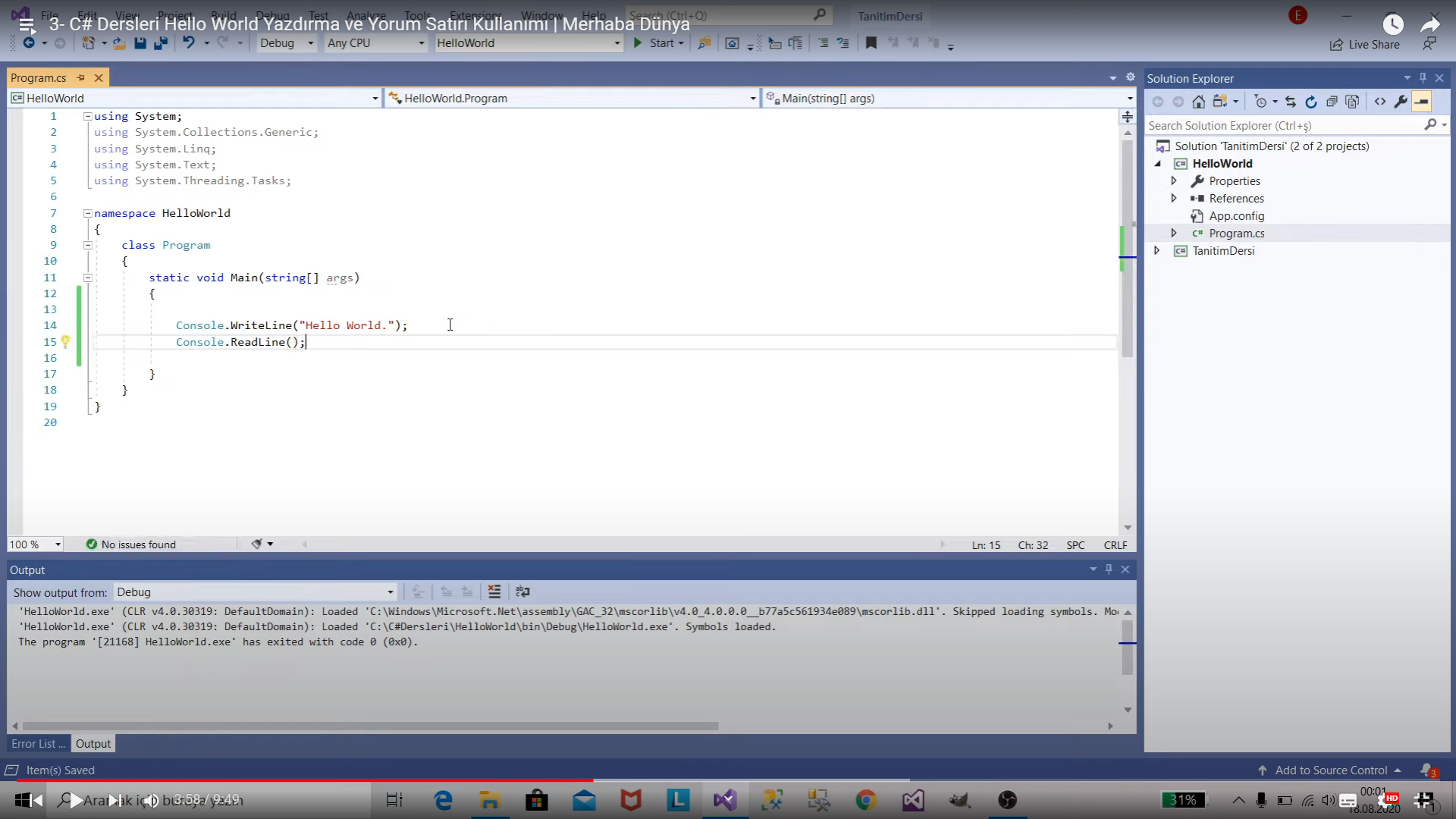1456x819 pixels.
Task: Open the Extensions menu
Action: click(x=475, y=15)
